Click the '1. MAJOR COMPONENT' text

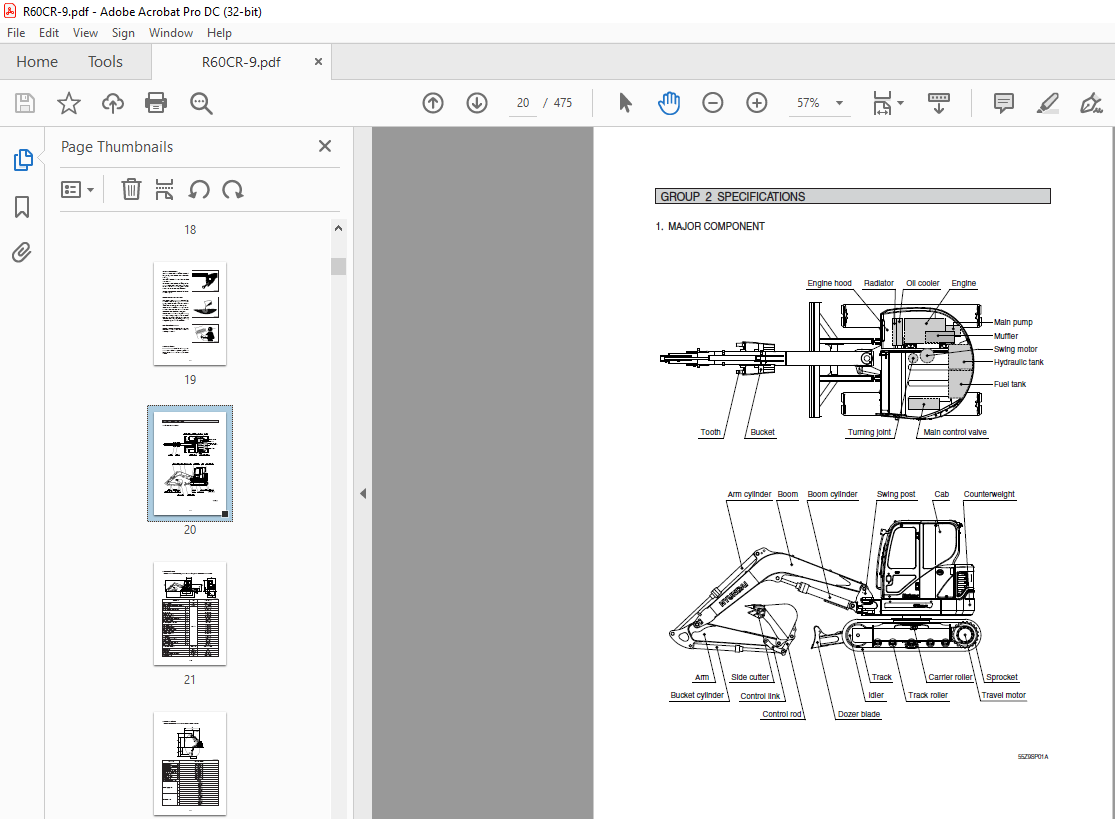[710, 226]
